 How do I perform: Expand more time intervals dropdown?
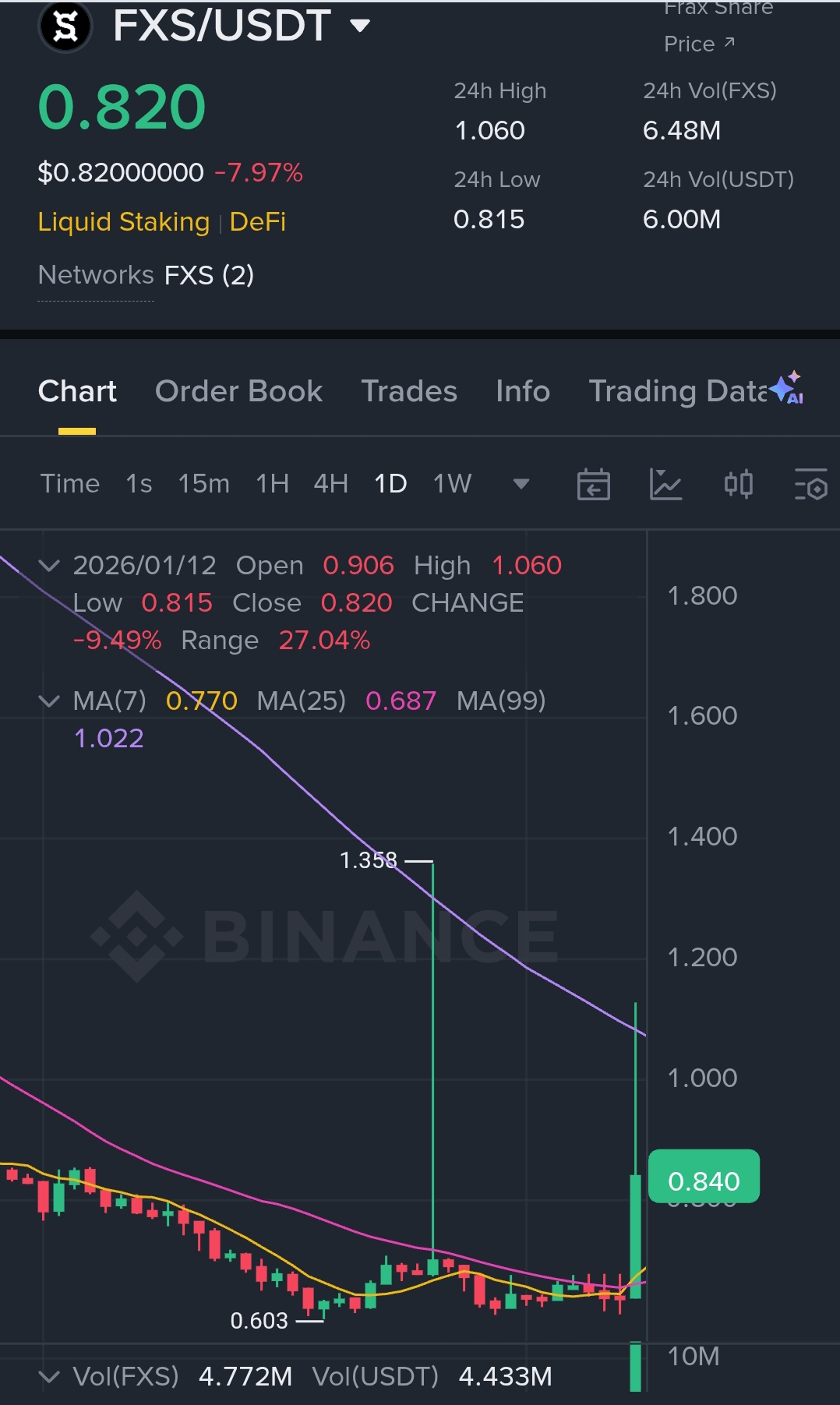[x=521, y=484]
